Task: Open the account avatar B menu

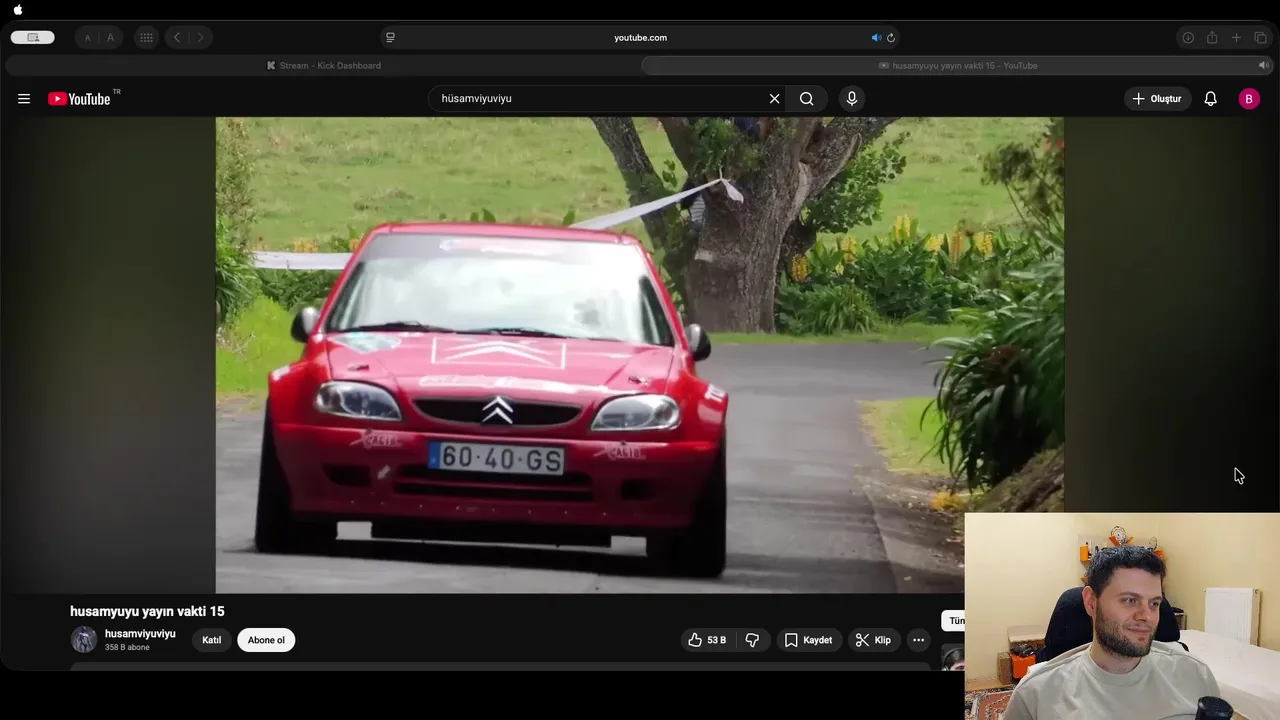Action: pos(1249,99)
